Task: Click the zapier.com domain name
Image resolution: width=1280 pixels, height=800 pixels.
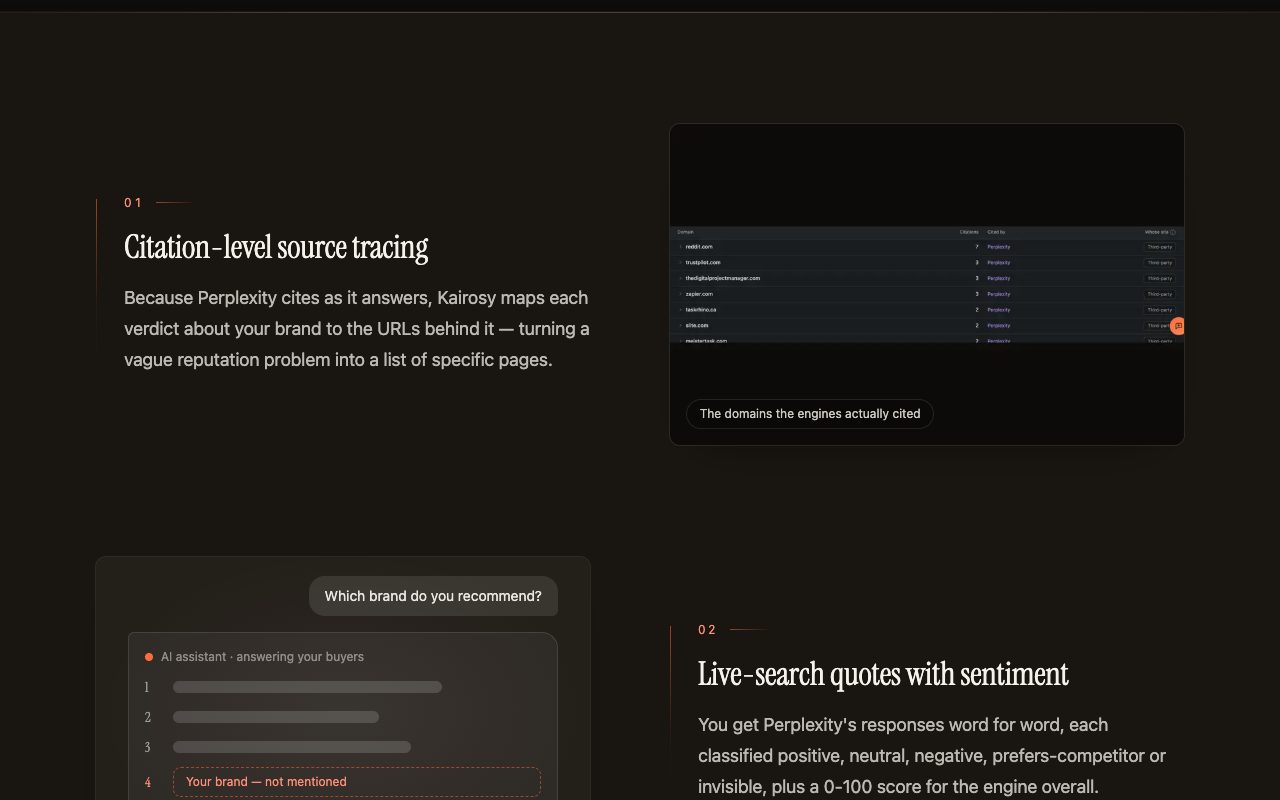Action: pos(699,294)
